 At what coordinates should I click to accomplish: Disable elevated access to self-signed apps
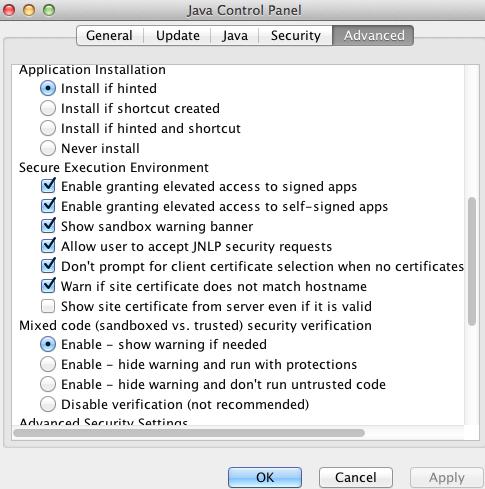48,206
